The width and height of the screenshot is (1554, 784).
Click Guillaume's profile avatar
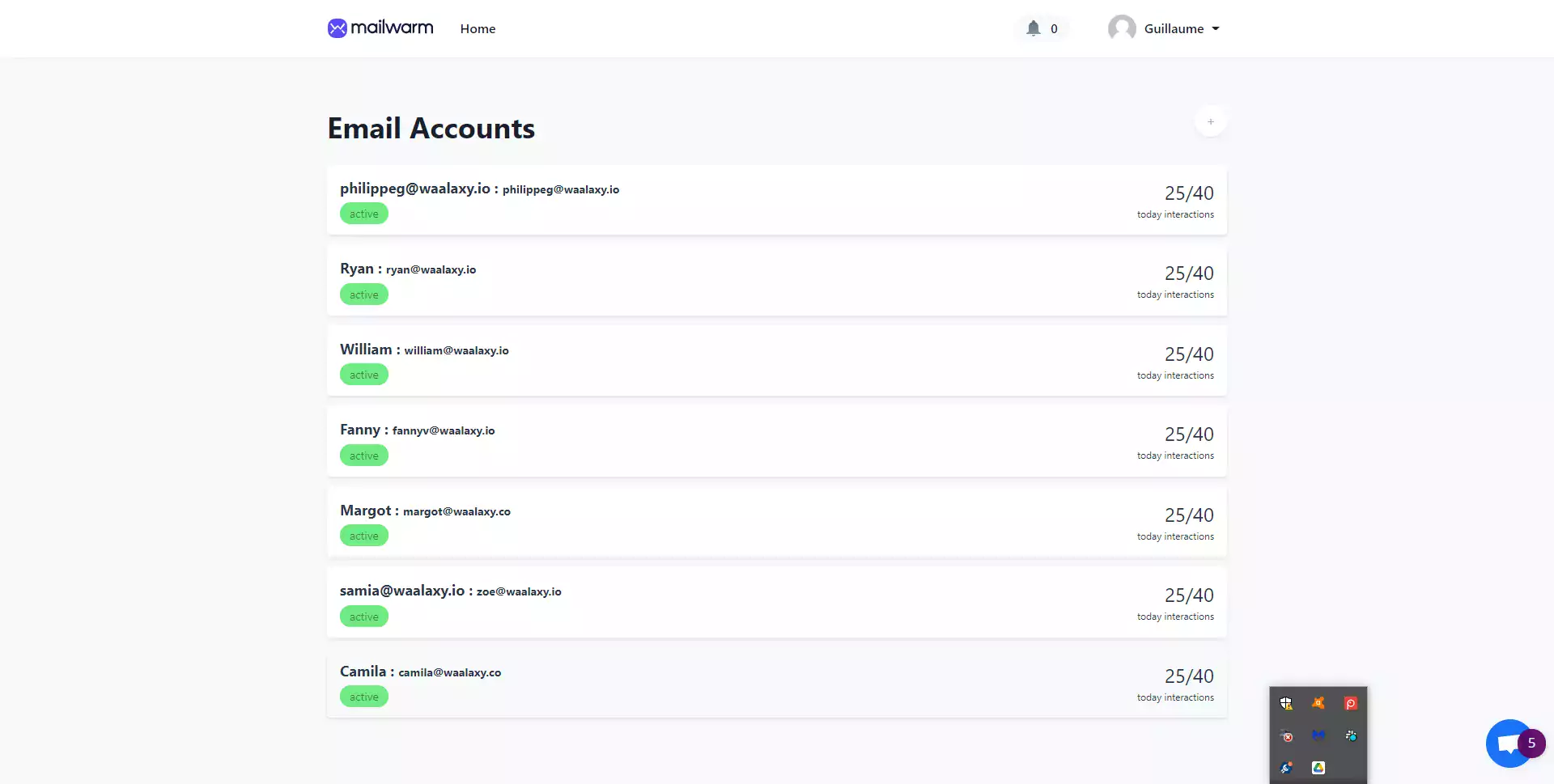click(1122, 28)
